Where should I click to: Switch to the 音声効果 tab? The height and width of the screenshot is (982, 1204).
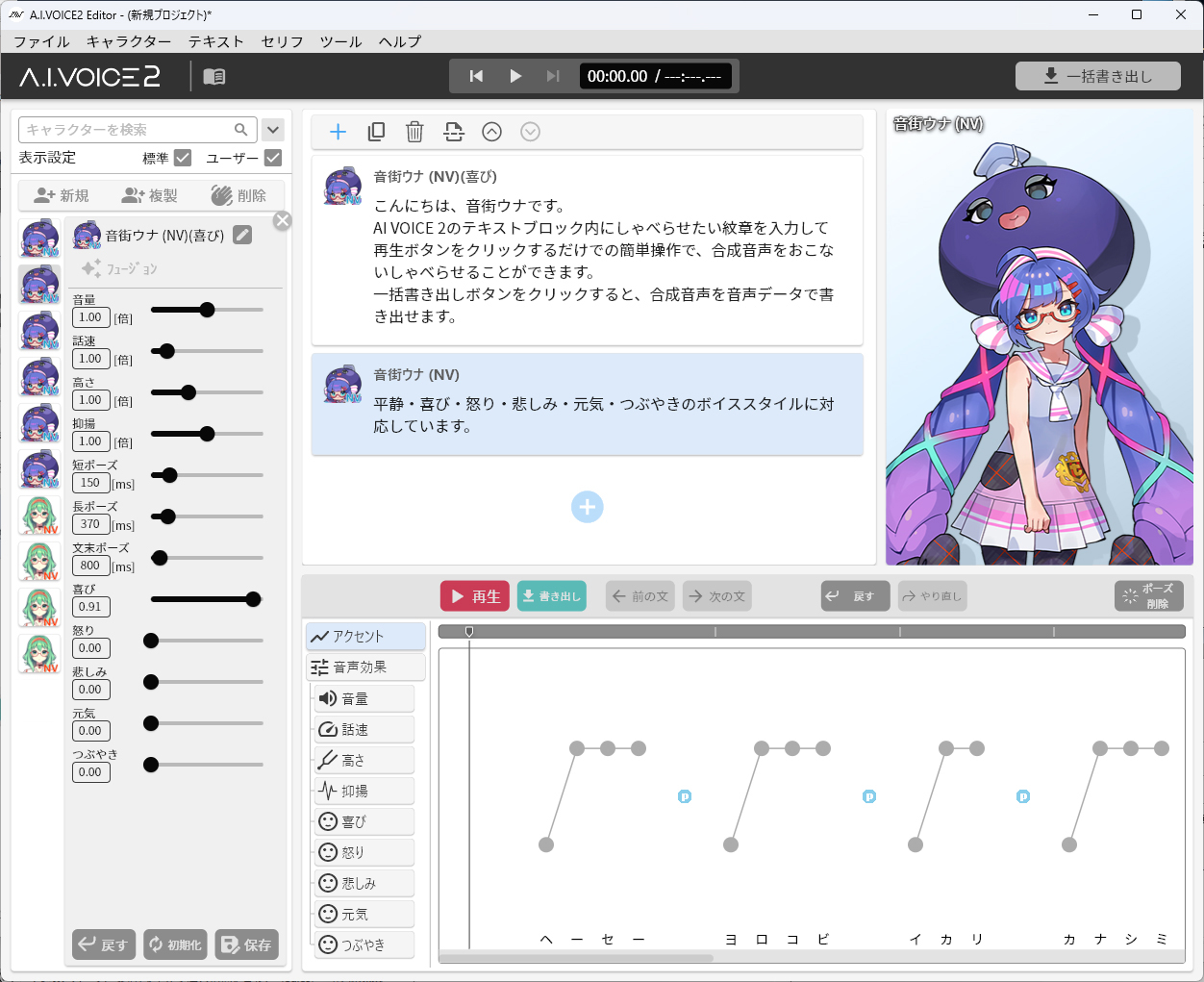[365, 667]
